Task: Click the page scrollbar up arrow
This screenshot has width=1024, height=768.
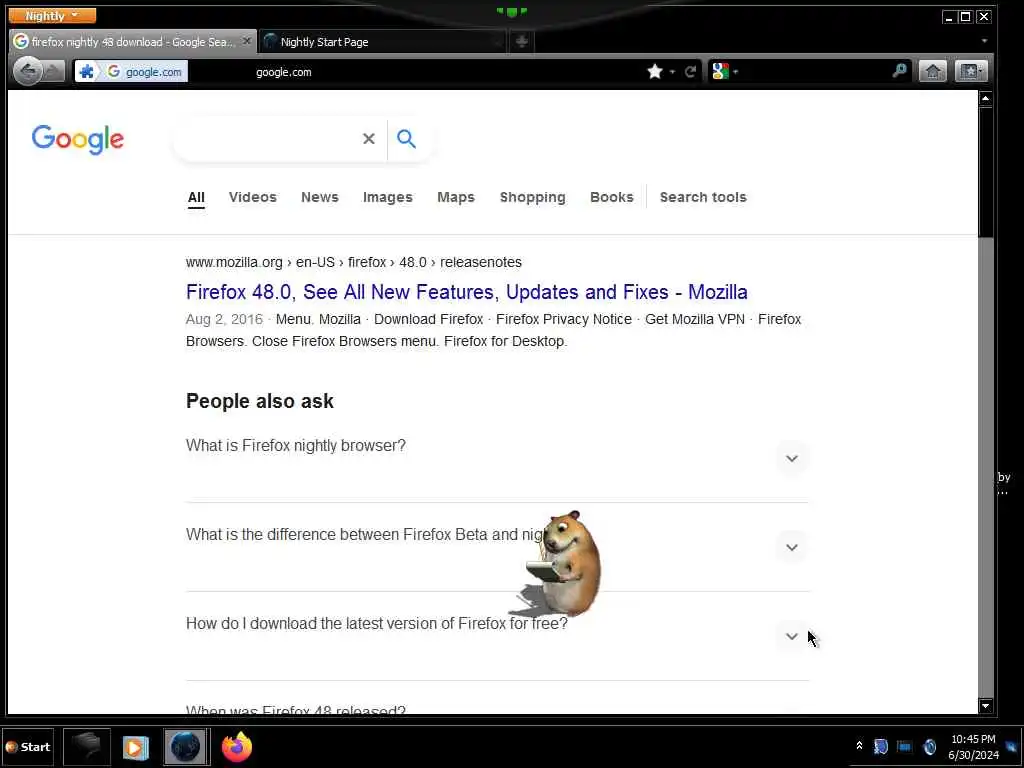Action: (x=985, y=99)
